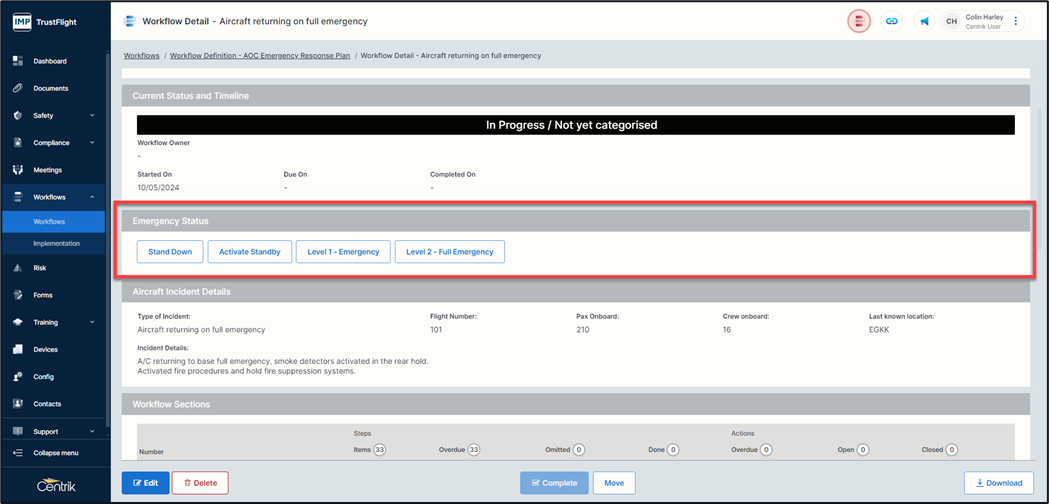Click the Download button
This screenshot has width=1049, height=504.
999,483
